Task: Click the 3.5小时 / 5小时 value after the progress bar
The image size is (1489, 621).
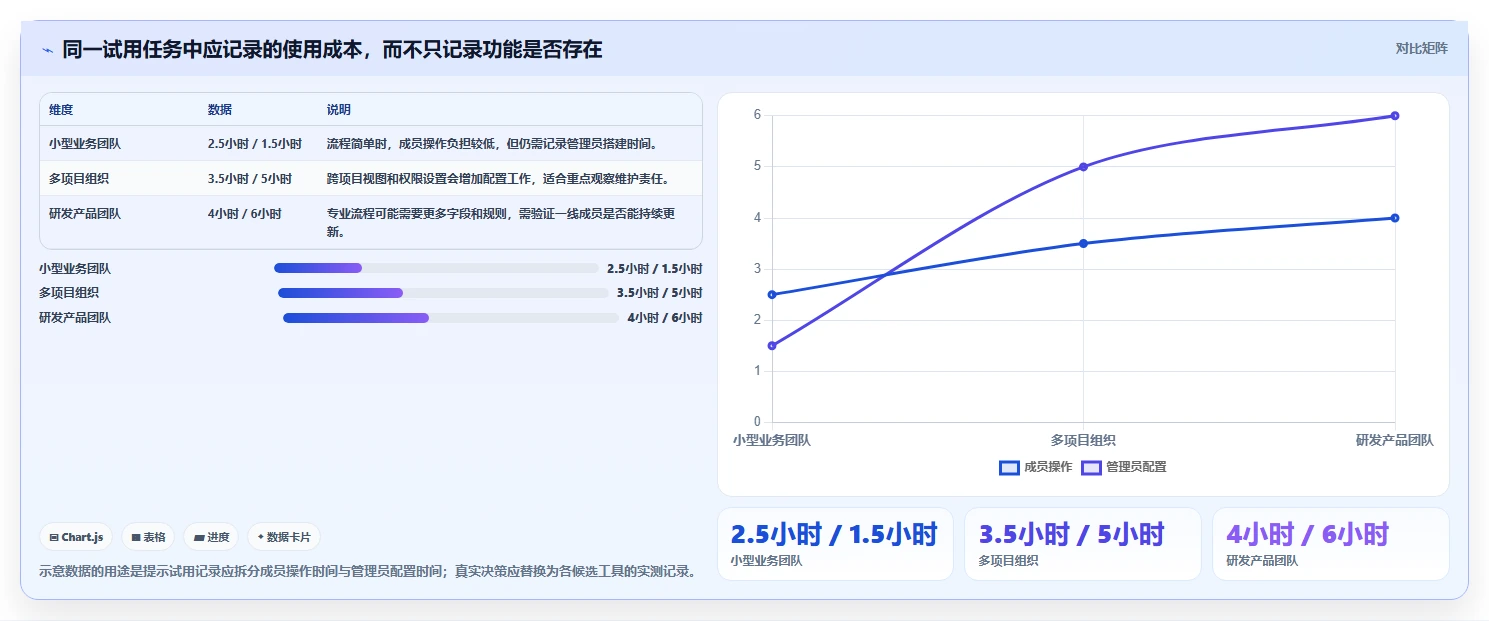Action: point(660,293)
